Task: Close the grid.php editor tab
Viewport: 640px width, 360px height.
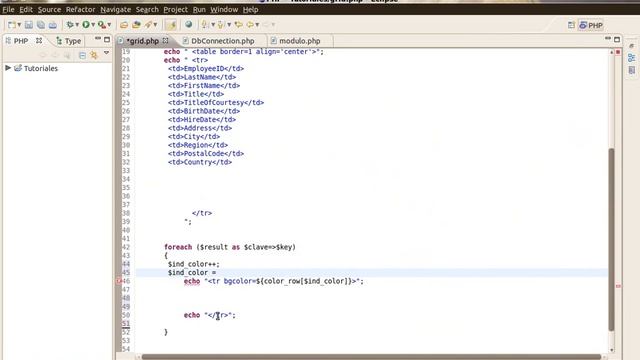Action: (165, 40)
